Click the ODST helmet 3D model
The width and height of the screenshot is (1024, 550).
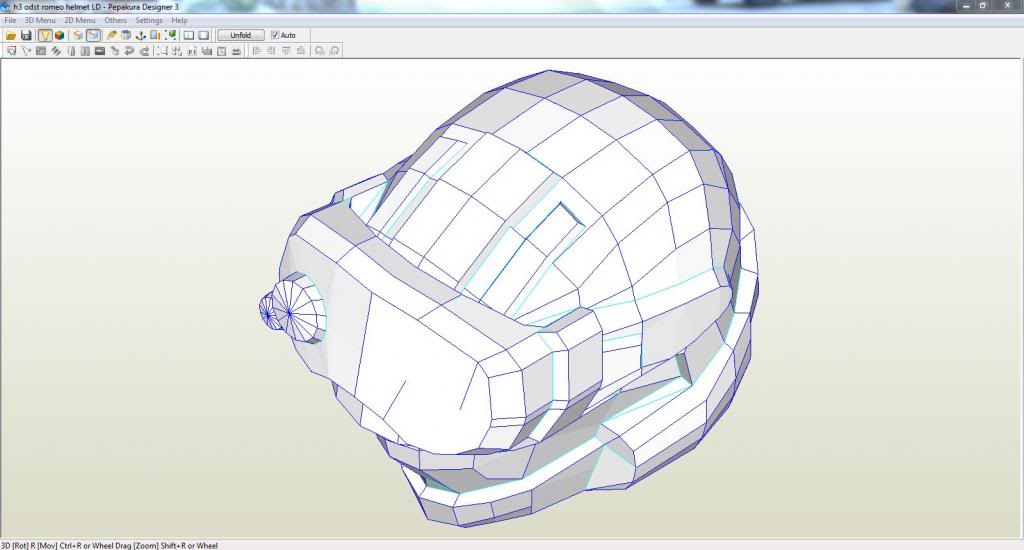509,298
